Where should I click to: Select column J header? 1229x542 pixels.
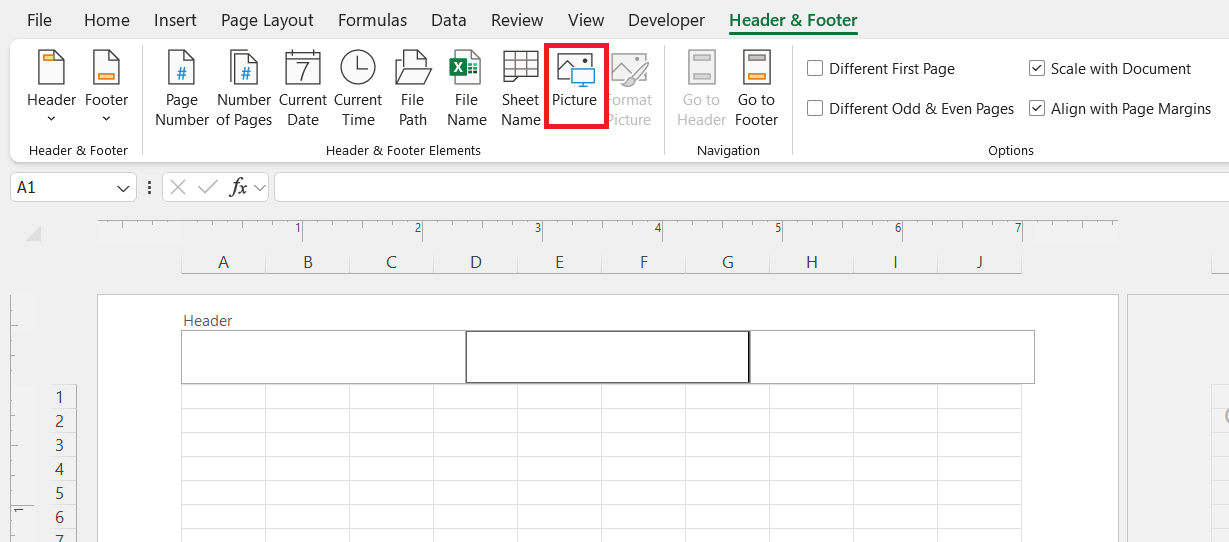pyautogui.click(x=980, y=262)
